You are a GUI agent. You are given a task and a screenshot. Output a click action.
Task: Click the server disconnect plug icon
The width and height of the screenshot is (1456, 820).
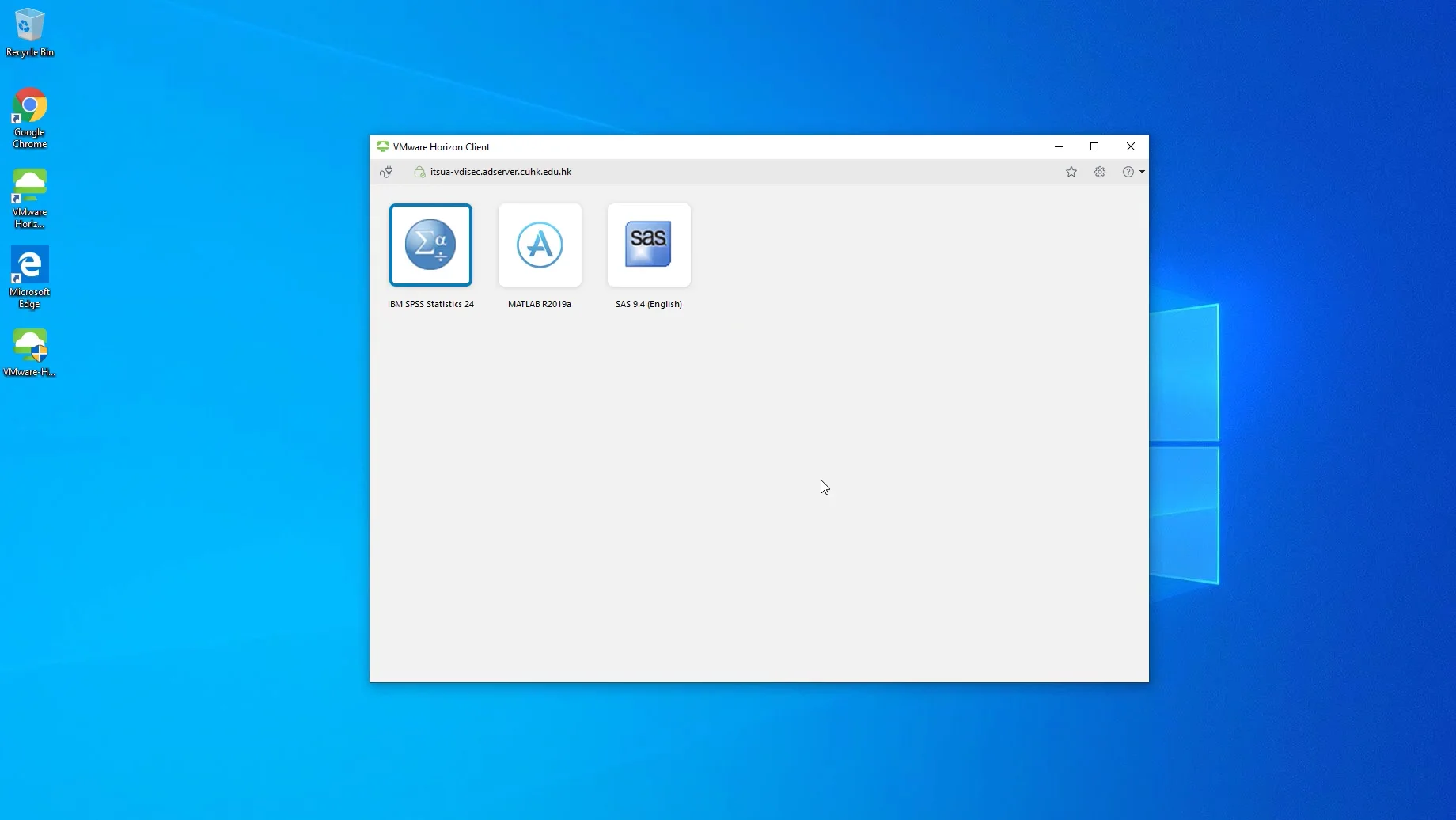[x=387, y=171]
